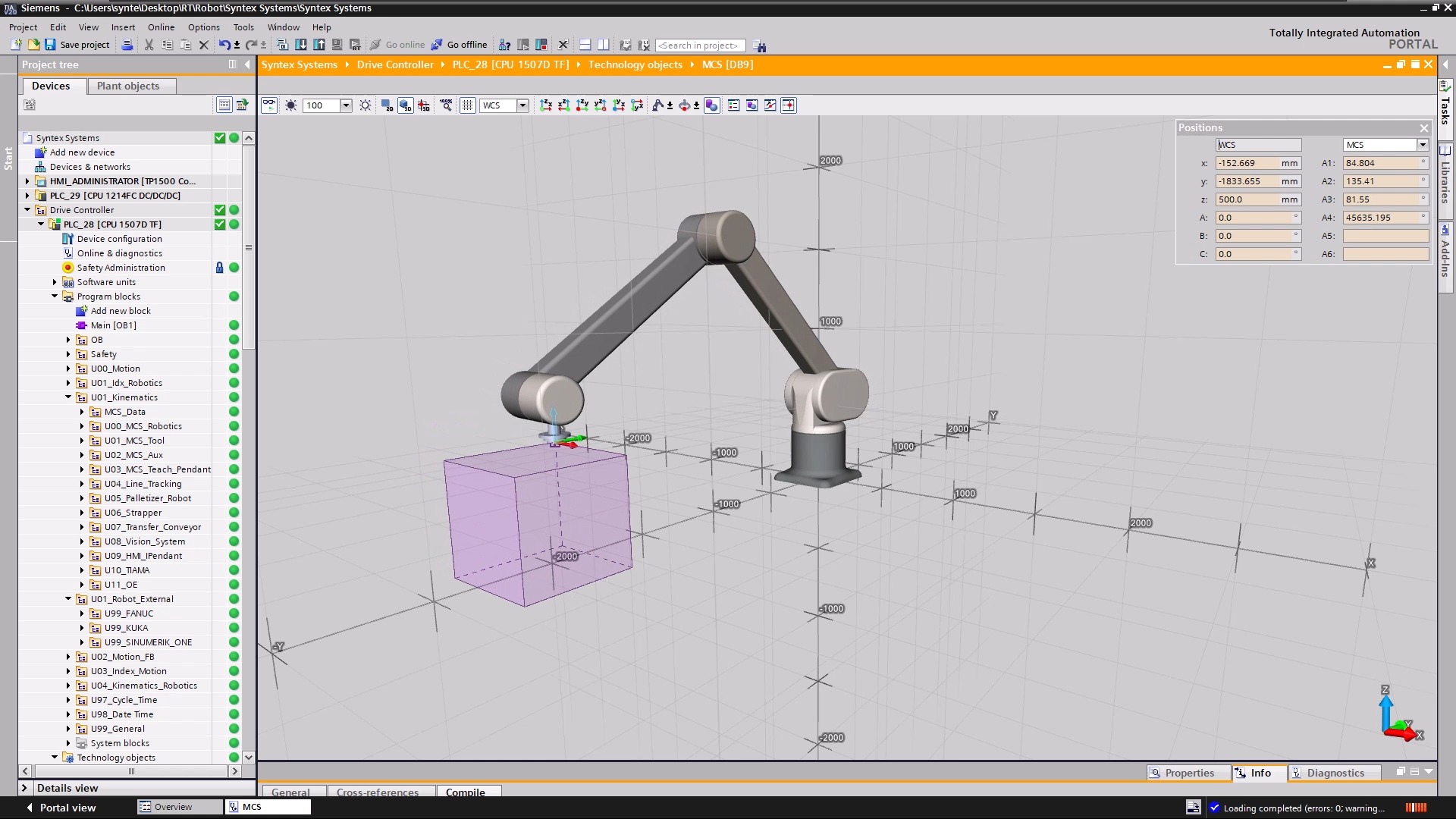The height and width of the screenshot is (819, 1456).
Task: Expand the HMI_ADMINISTRATOR device node
Action: (x=27, y=181)
